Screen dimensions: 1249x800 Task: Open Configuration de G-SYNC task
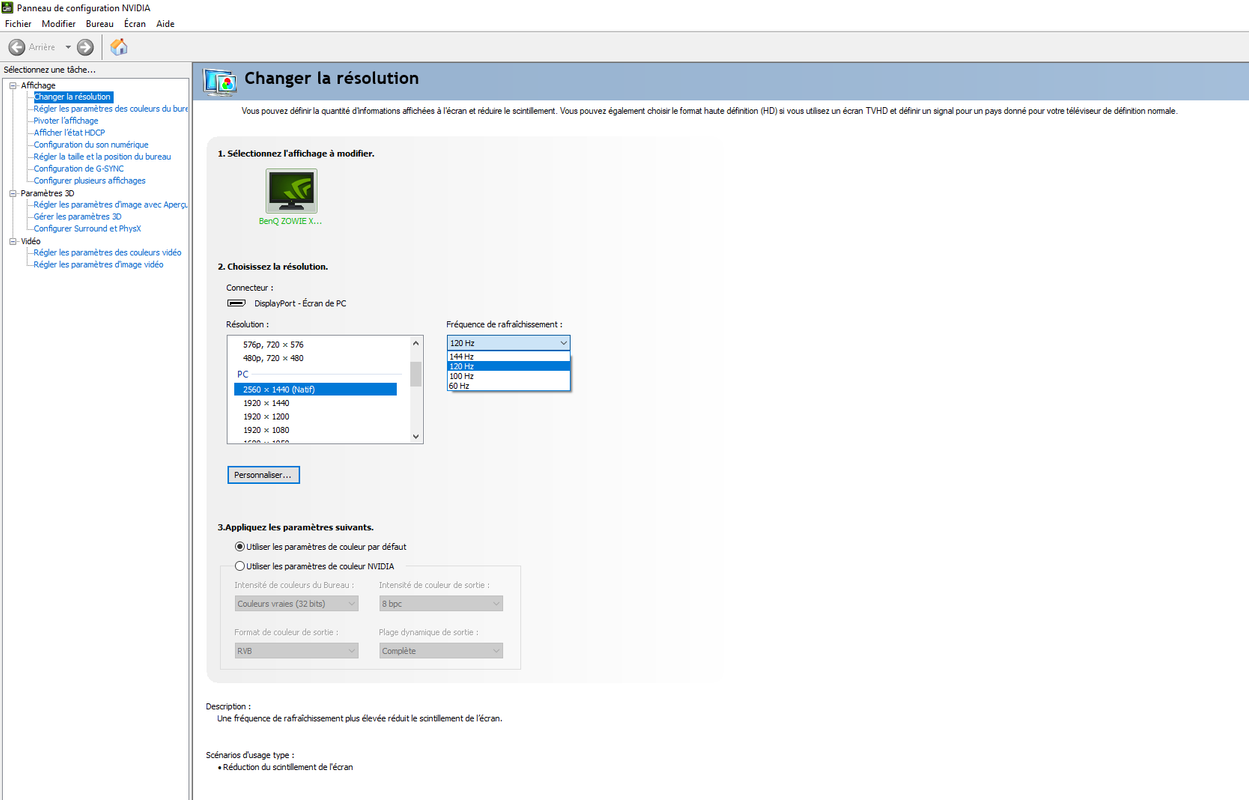[x=79, y=169]
